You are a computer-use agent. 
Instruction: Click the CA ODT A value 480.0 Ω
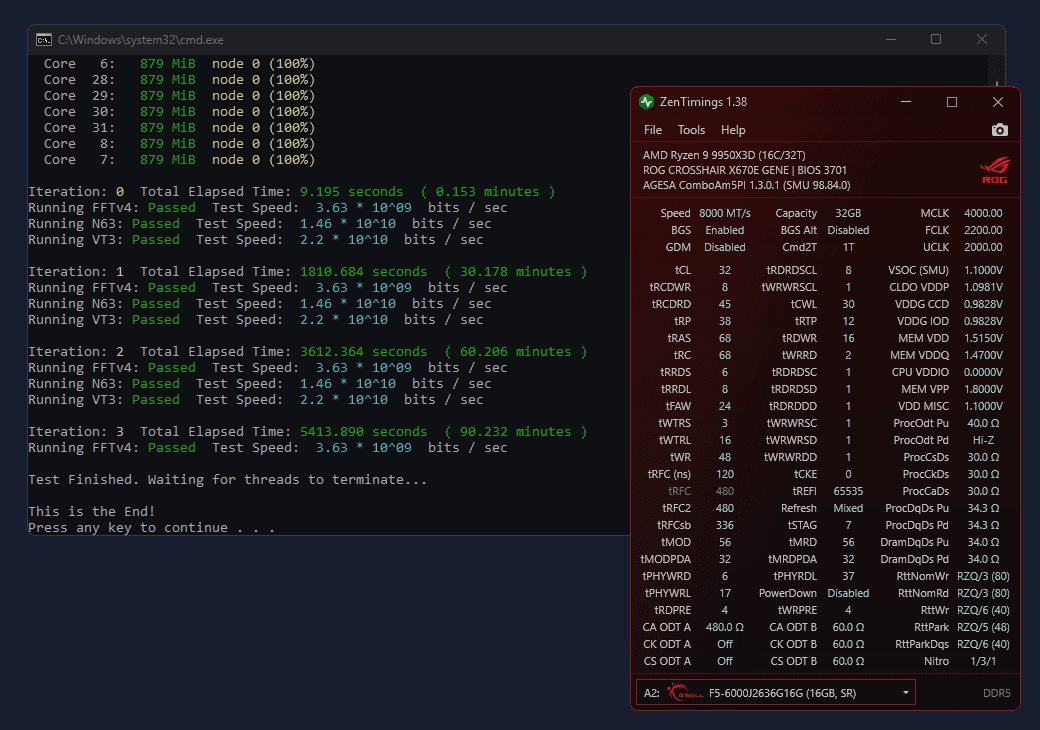tap(724, 627)
